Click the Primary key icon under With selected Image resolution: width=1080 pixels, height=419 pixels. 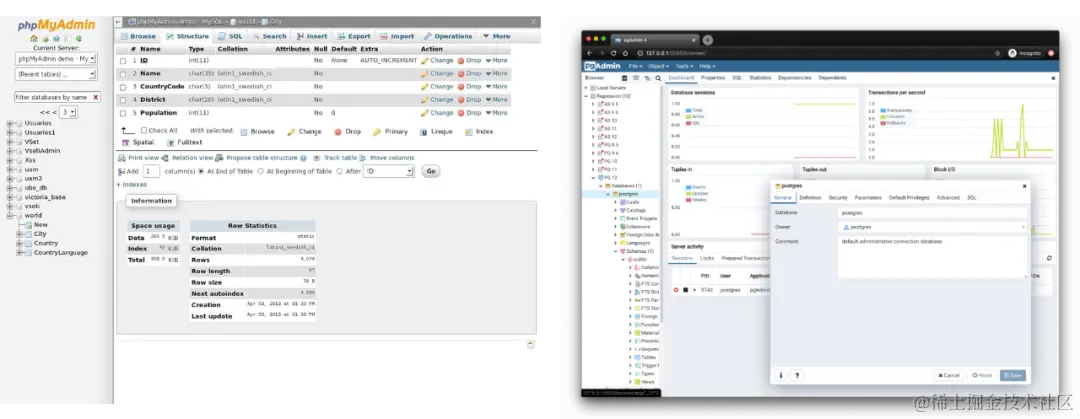coord(377,132)
